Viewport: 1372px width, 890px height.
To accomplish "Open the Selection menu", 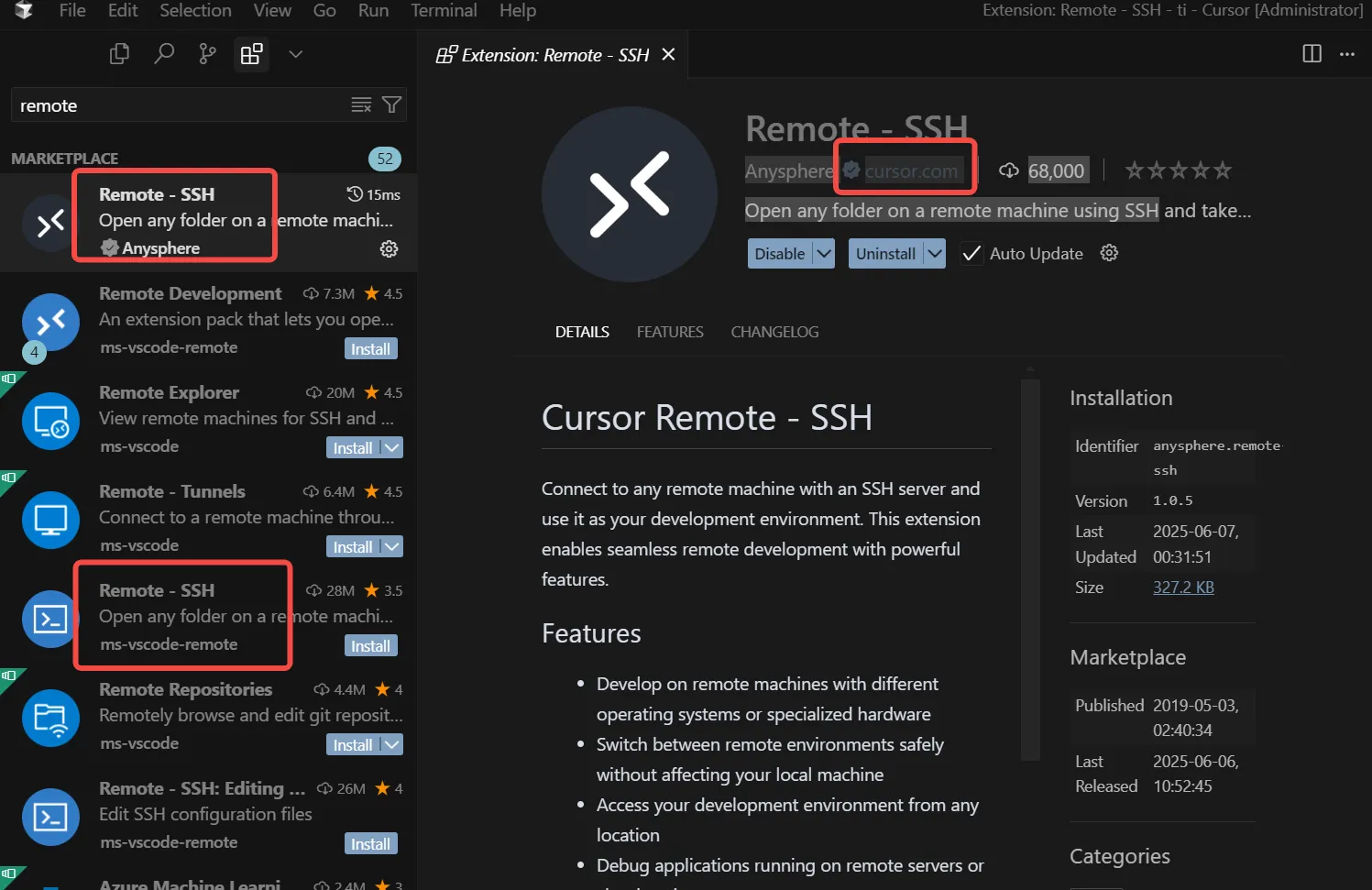I will click(x=195, y=11).
